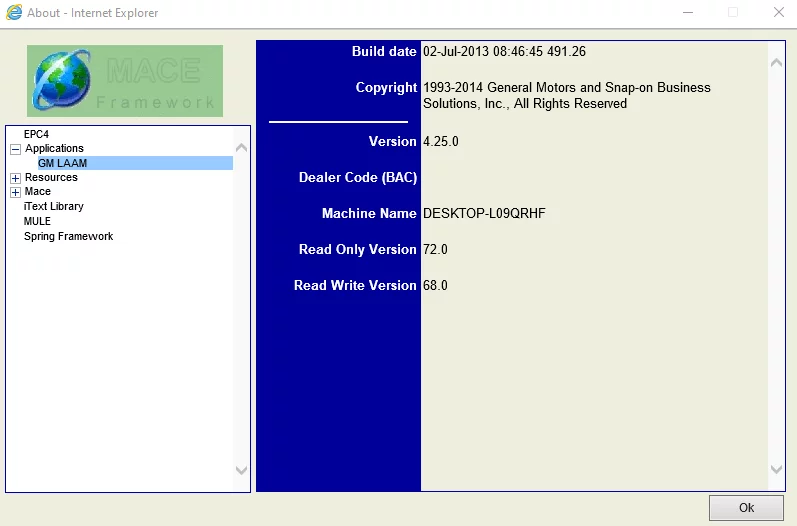Viewport: 797px width, 526px height.
Task: Click the DESKTOP-L09QRHF machine name value
Action: tap(484, 213)
